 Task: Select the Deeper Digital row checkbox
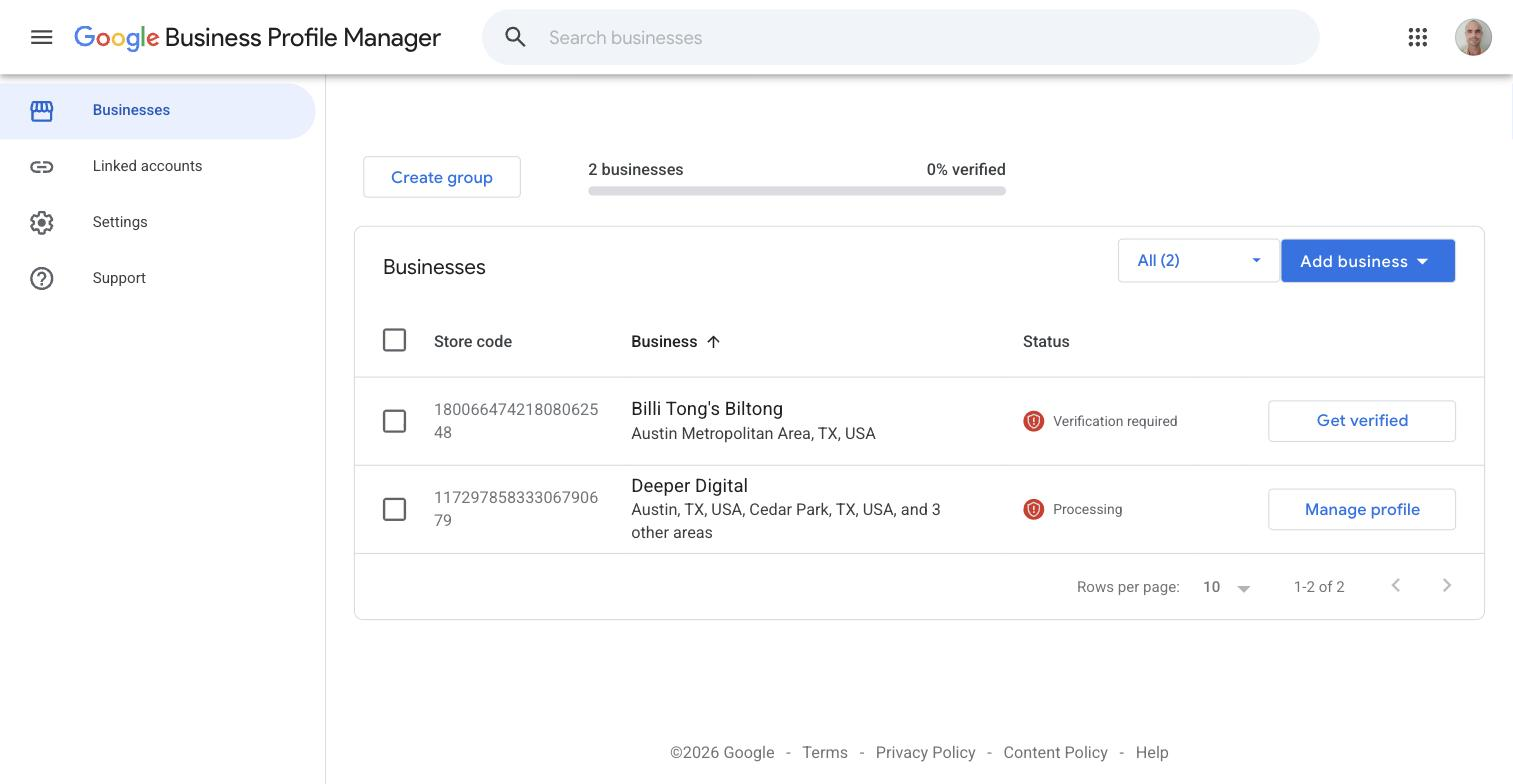point(394,509)
